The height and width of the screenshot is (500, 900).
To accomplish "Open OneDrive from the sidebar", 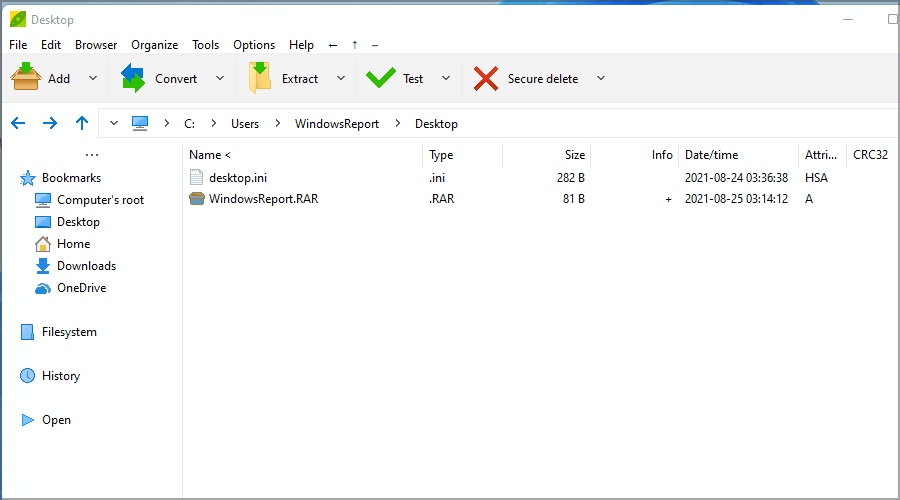I will point(81,288).
